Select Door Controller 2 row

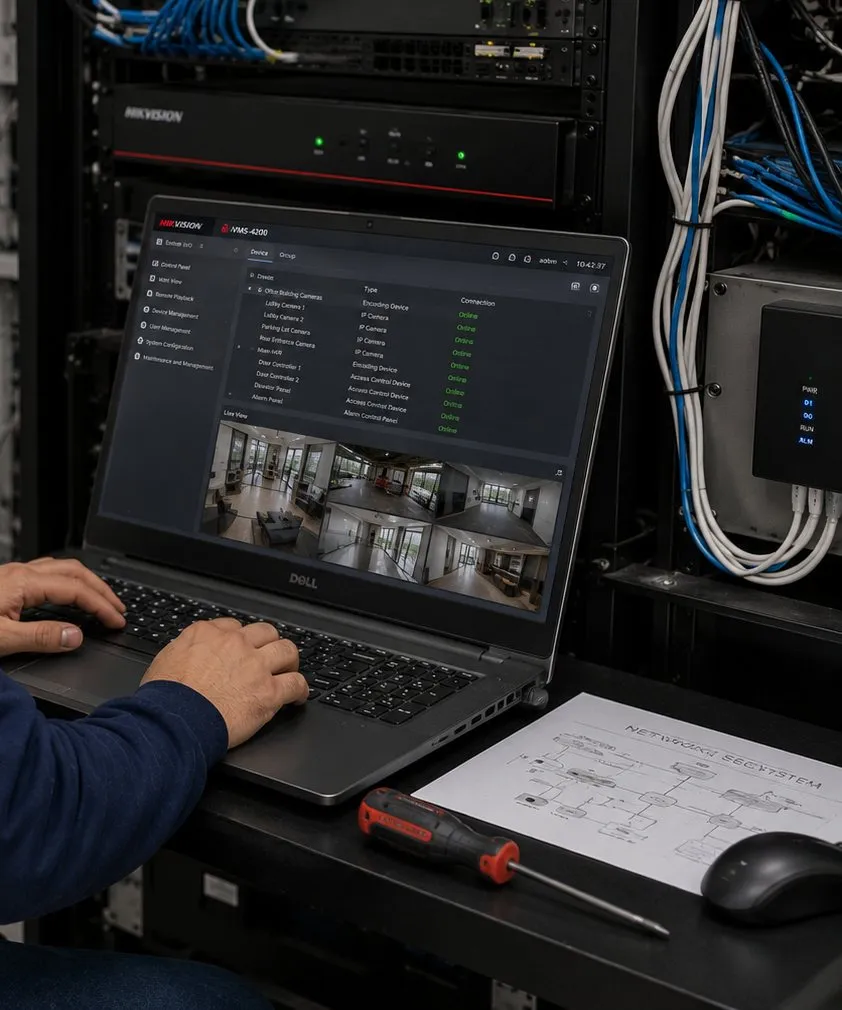[277, 377]
